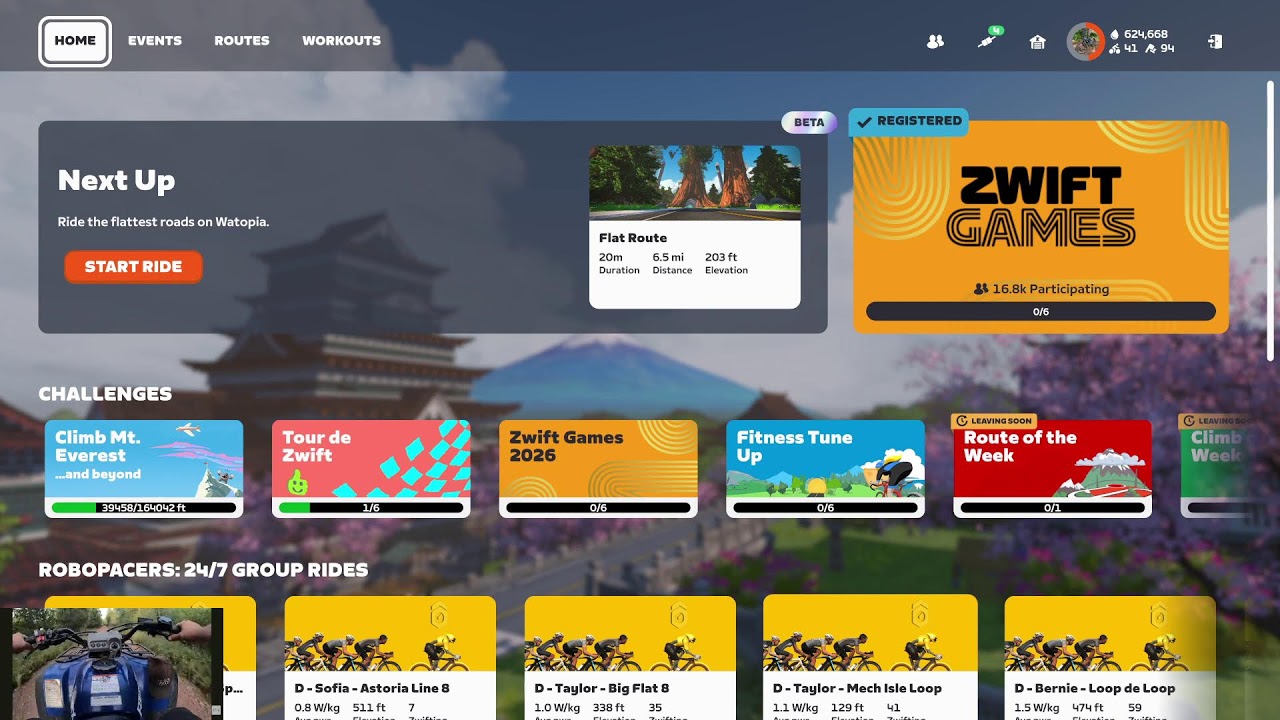
Task: Join D - Taylor - Big Flat 8 robopacer
Action: pos(630,658)
